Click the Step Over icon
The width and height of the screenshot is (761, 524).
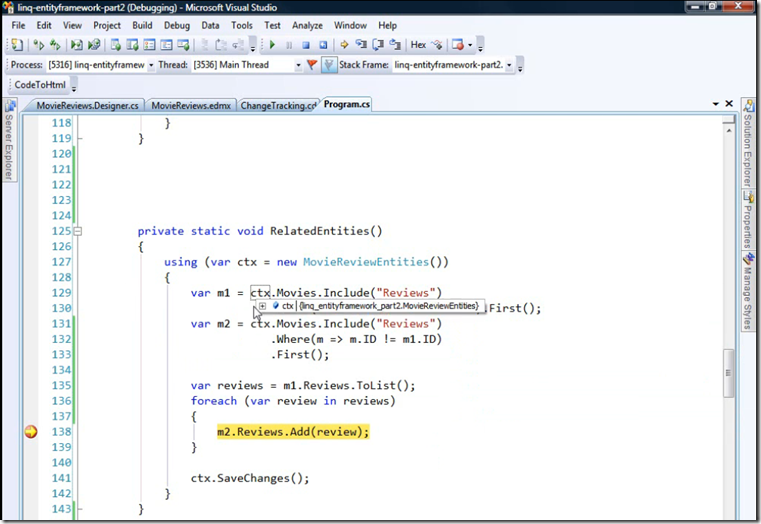click(378, 45)
